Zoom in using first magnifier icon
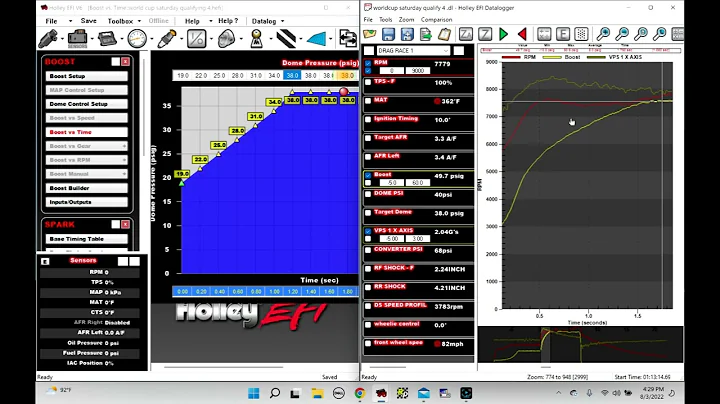Viewport: 720px width, 404px height. [603, 34]
